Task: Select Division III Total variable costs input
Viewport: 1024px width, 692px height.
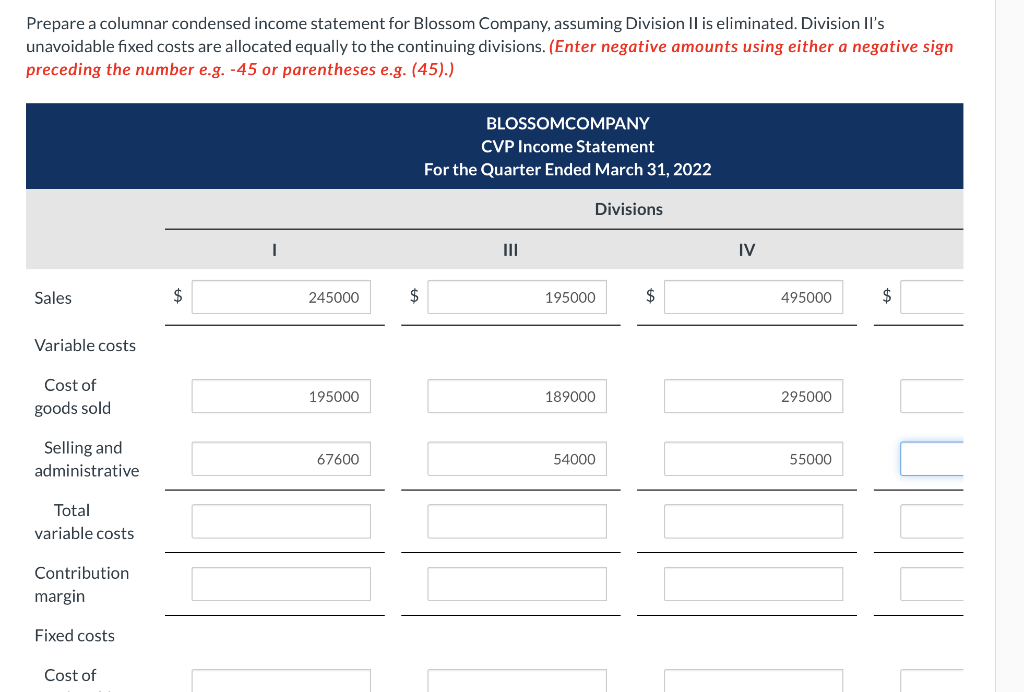Action: click(517, 520)
